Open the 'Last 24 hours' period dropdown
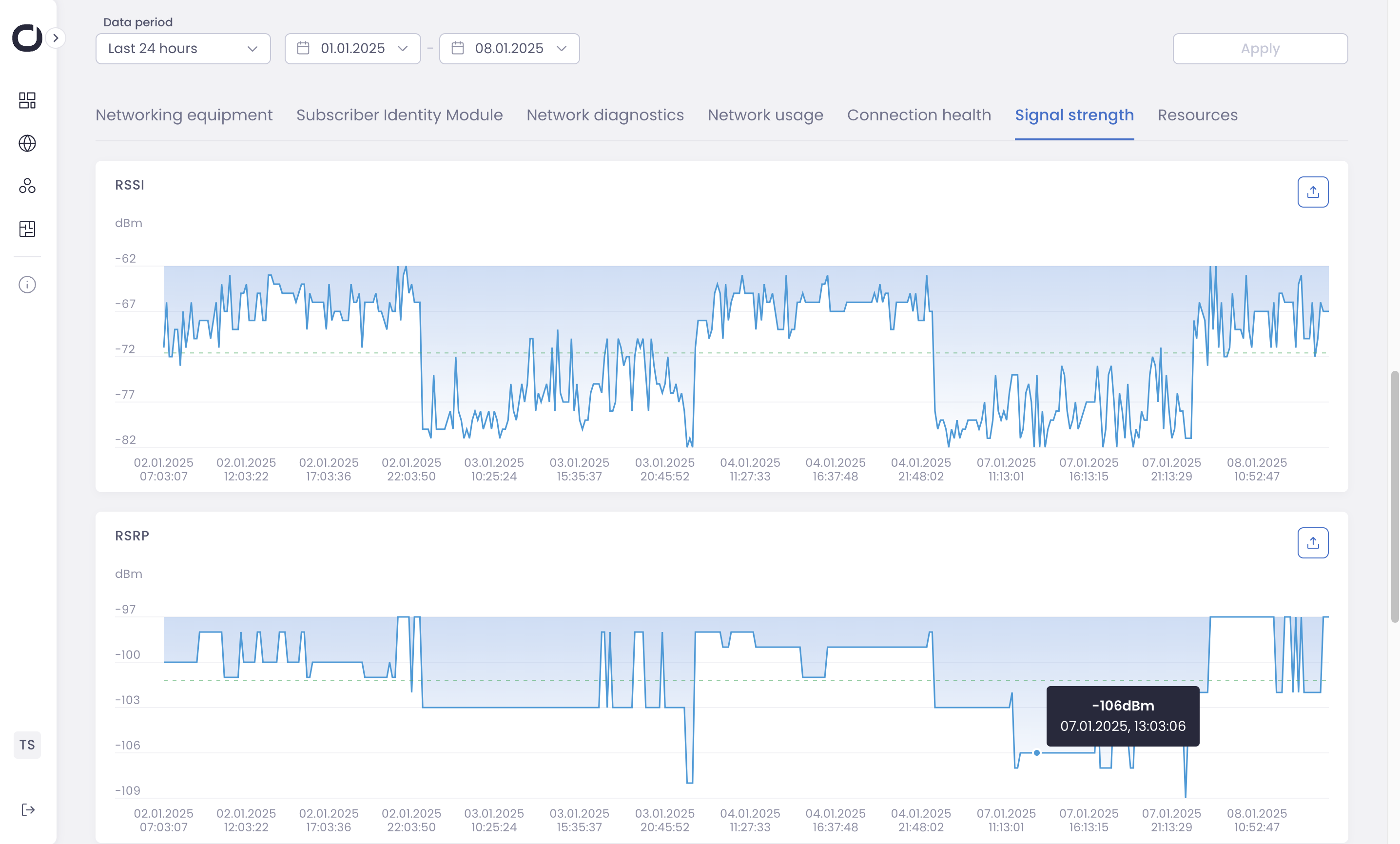Screen dimensions: 1400x844 coord(183,49)
